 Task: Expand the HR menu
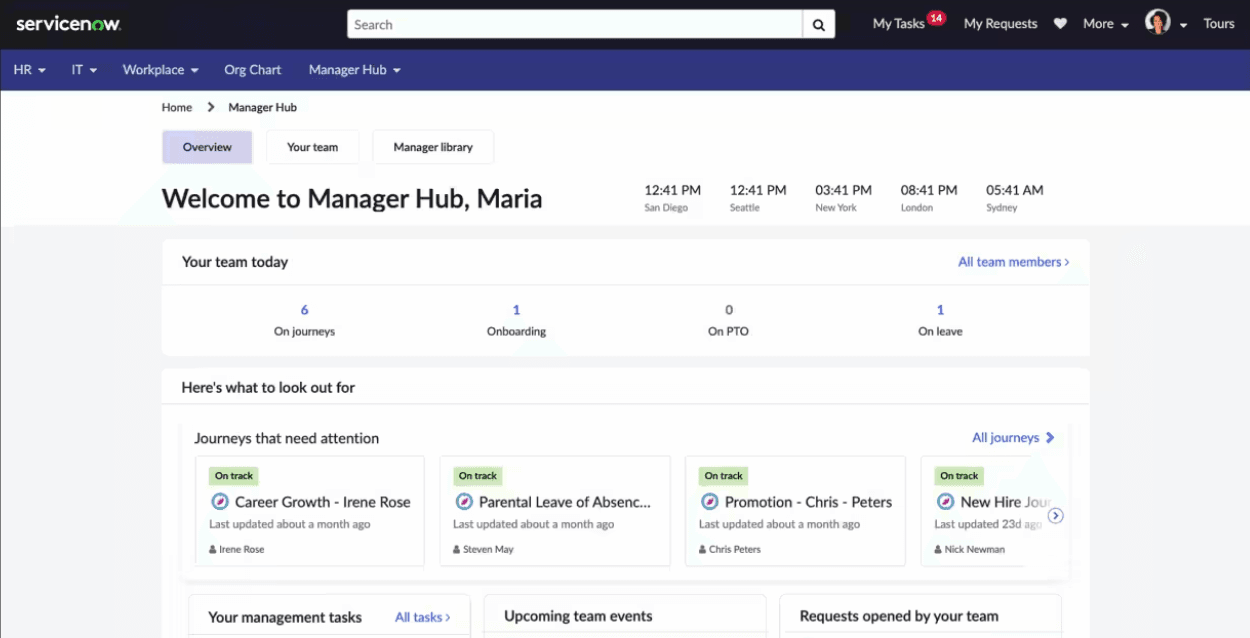coord(30,70)
